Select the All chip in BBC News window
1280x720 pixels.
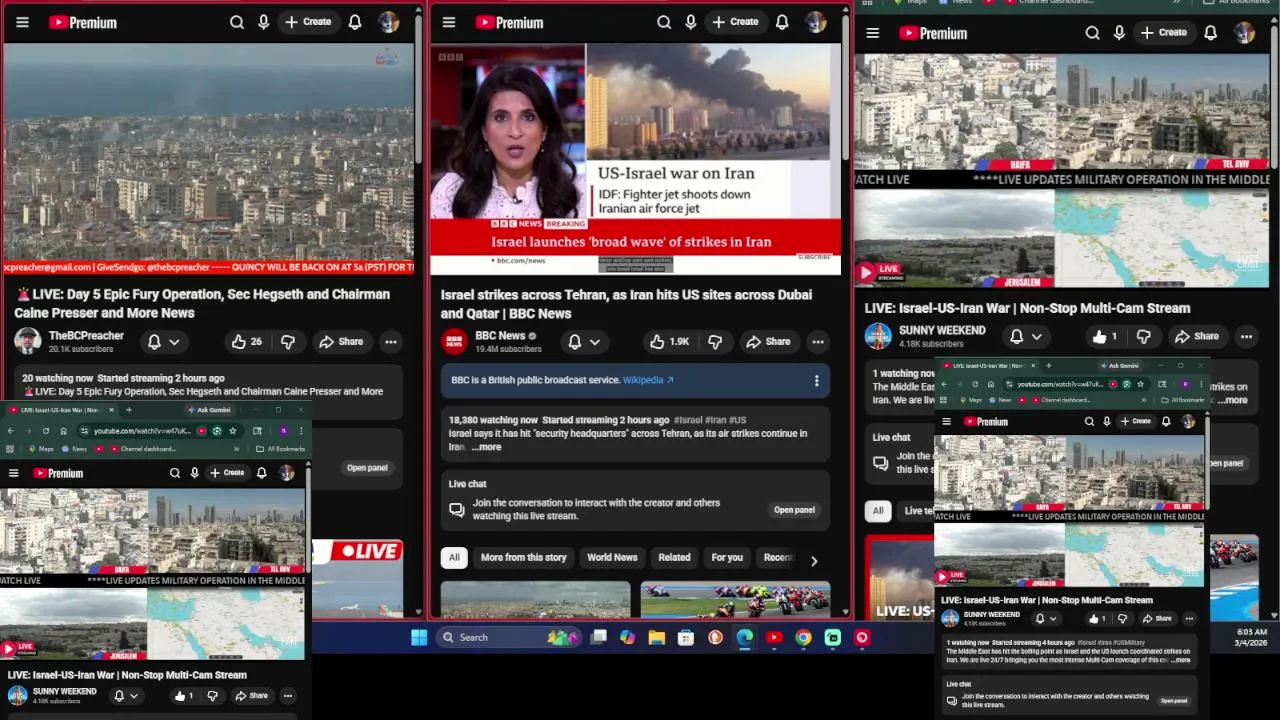pos(454,557)
